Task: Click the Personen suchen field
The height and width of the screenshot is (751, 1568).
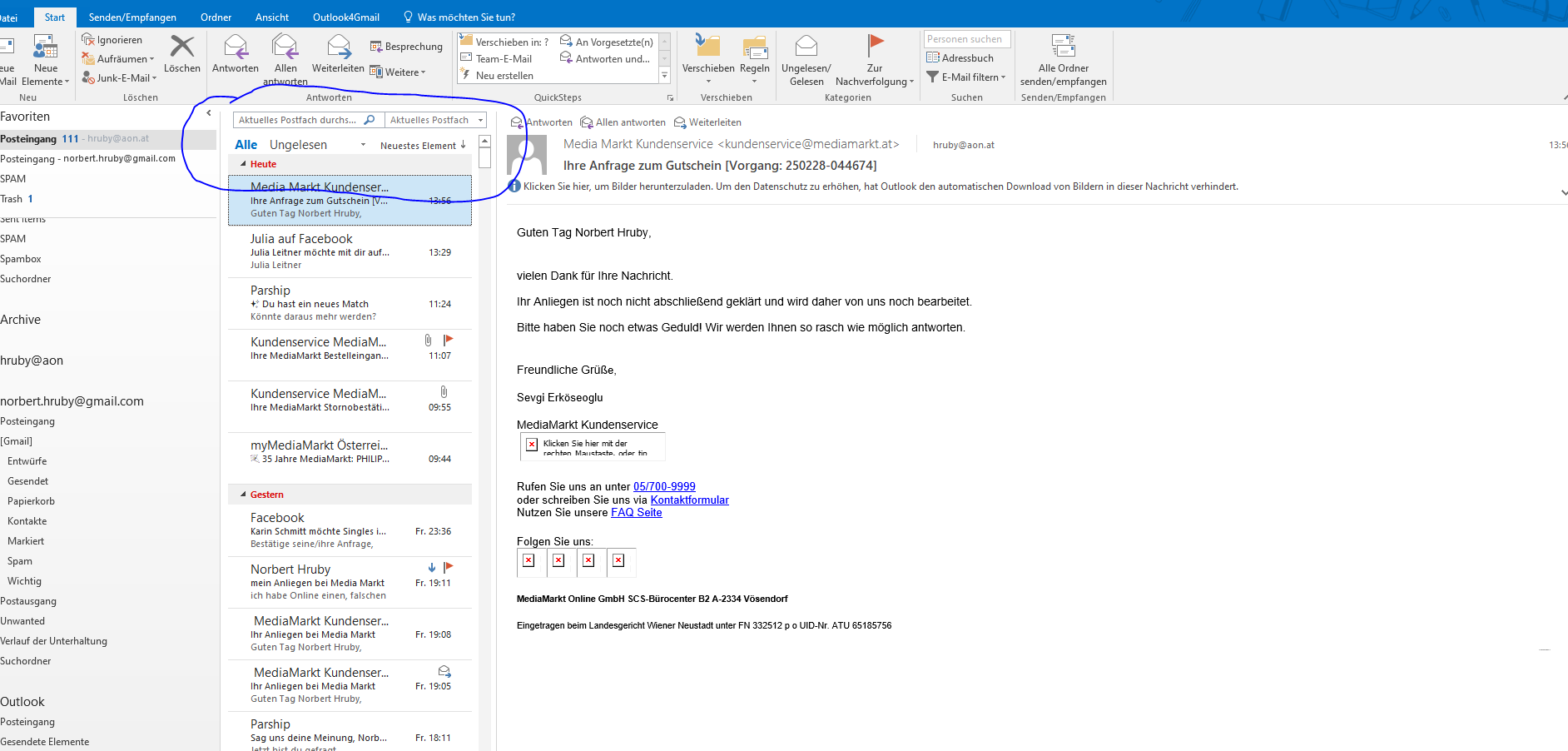Action: 966,39
